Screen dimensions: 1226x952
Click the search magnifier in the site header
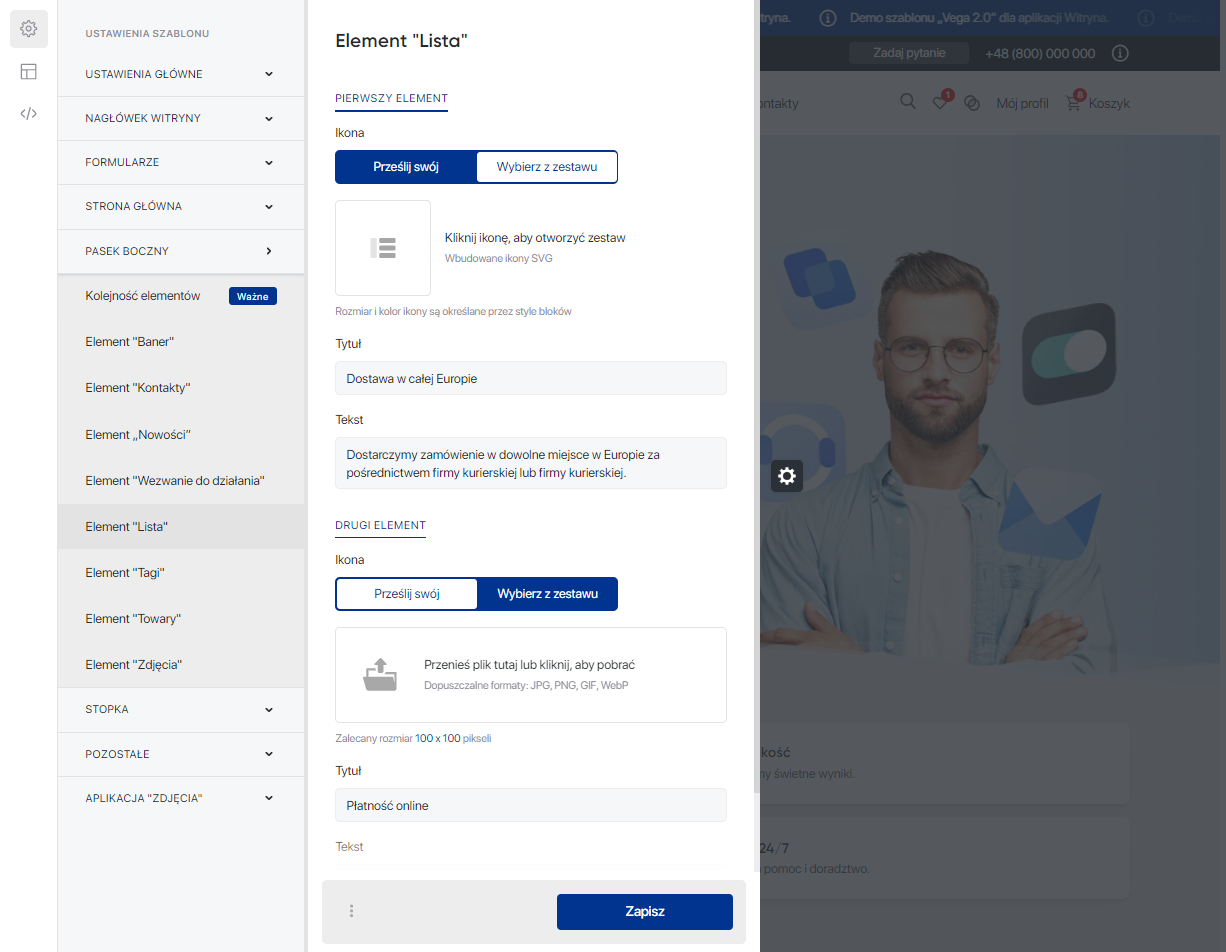pos(907,101)
